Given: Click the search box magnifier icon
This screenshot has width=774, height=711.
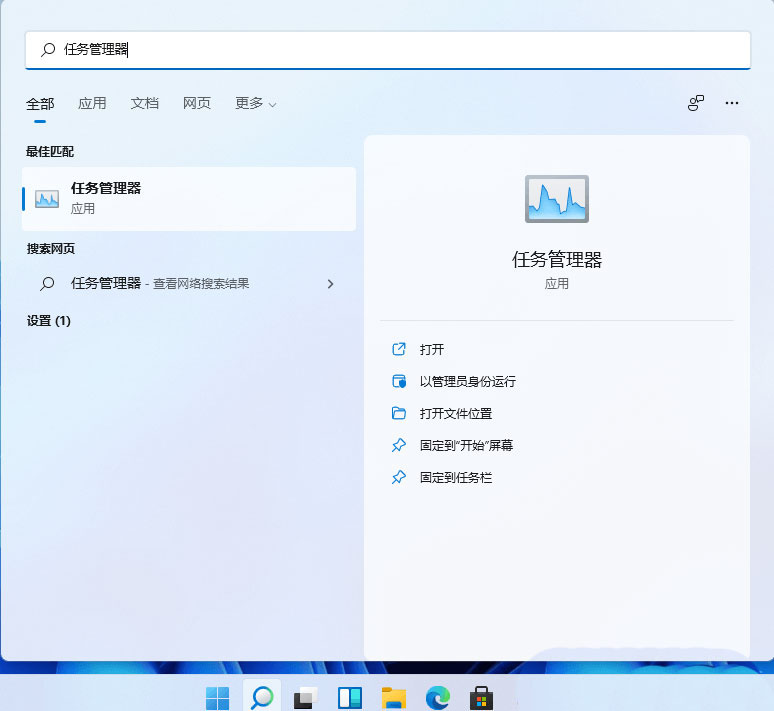Looking at the screenshot, I should (x=48, y=49).
